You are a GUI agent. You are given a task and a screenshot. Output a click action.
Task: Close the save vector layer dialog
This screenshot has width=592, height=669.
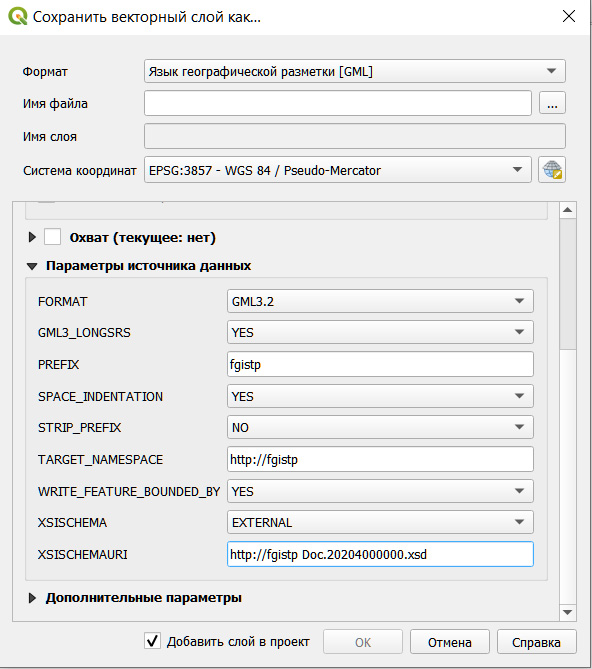(x=569, y=17)
